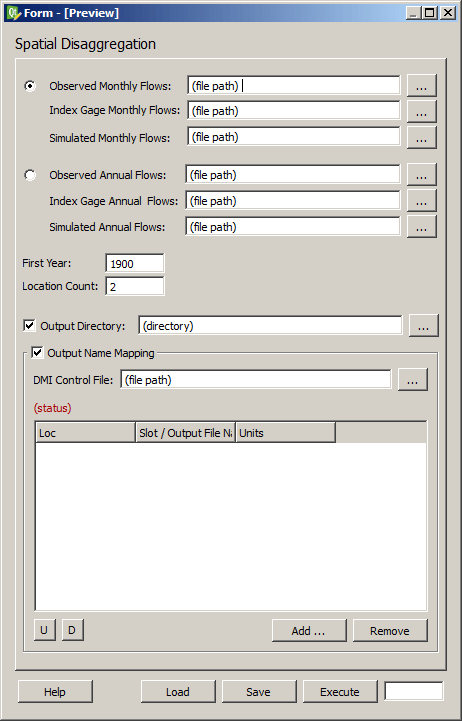
Task: Click the Loc column header
Action: coord(86,433)
